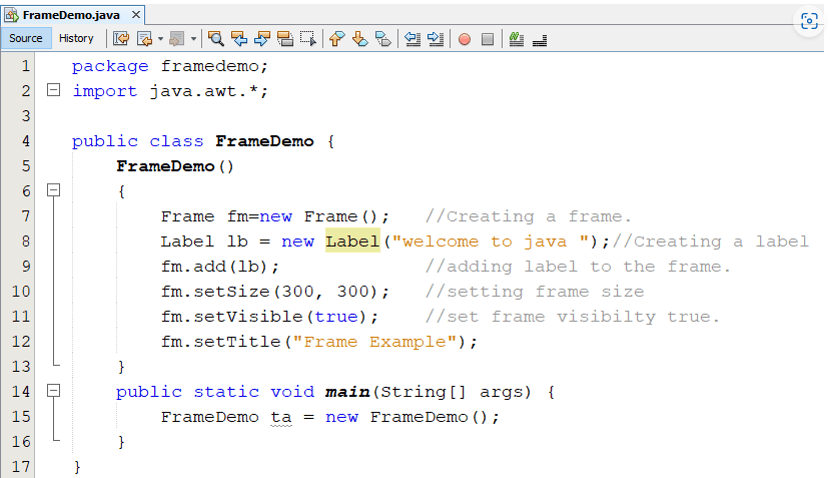Open the Forward history dropdown arrow

coord(193,39)
